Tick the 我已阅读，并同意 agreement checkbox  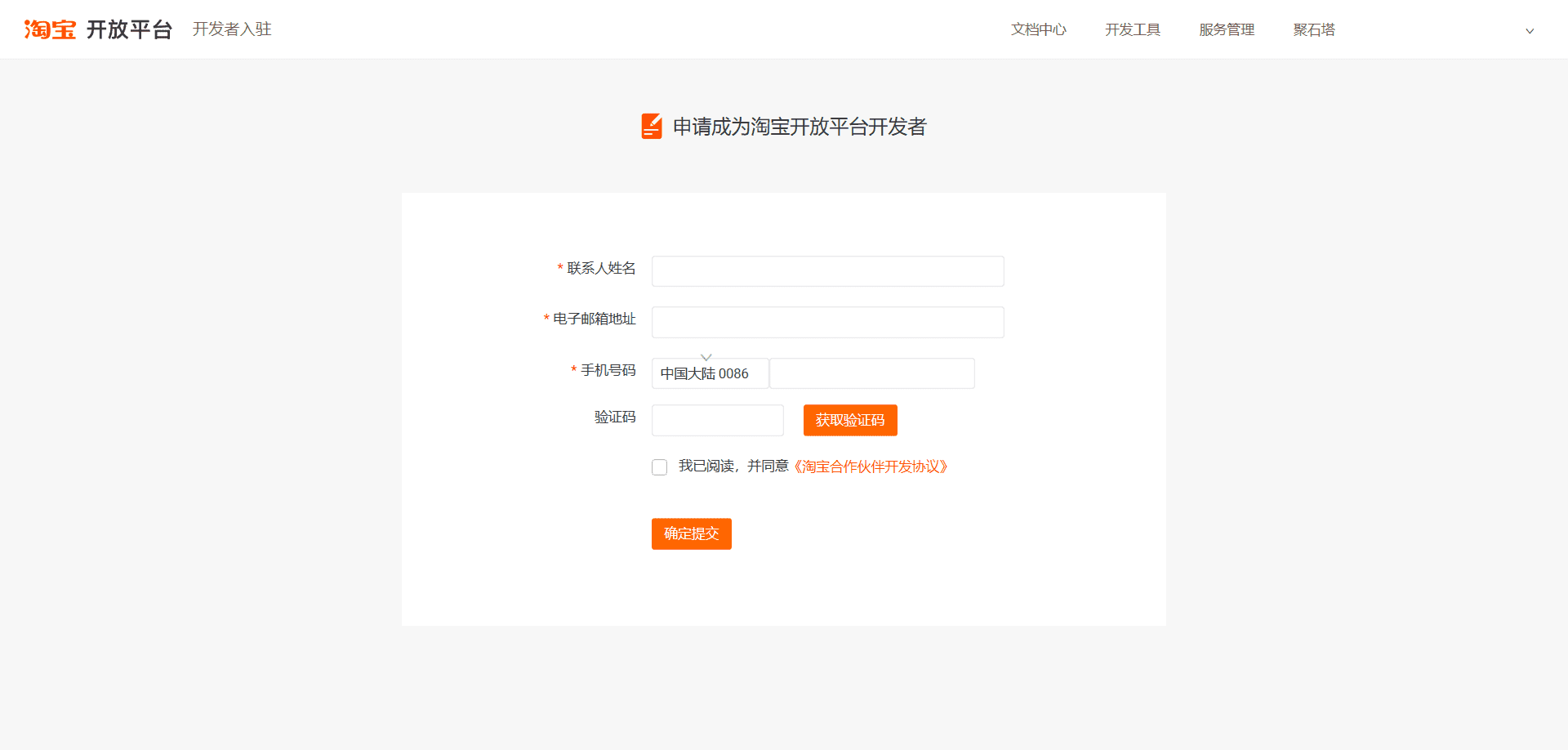(x=660, y=467)
